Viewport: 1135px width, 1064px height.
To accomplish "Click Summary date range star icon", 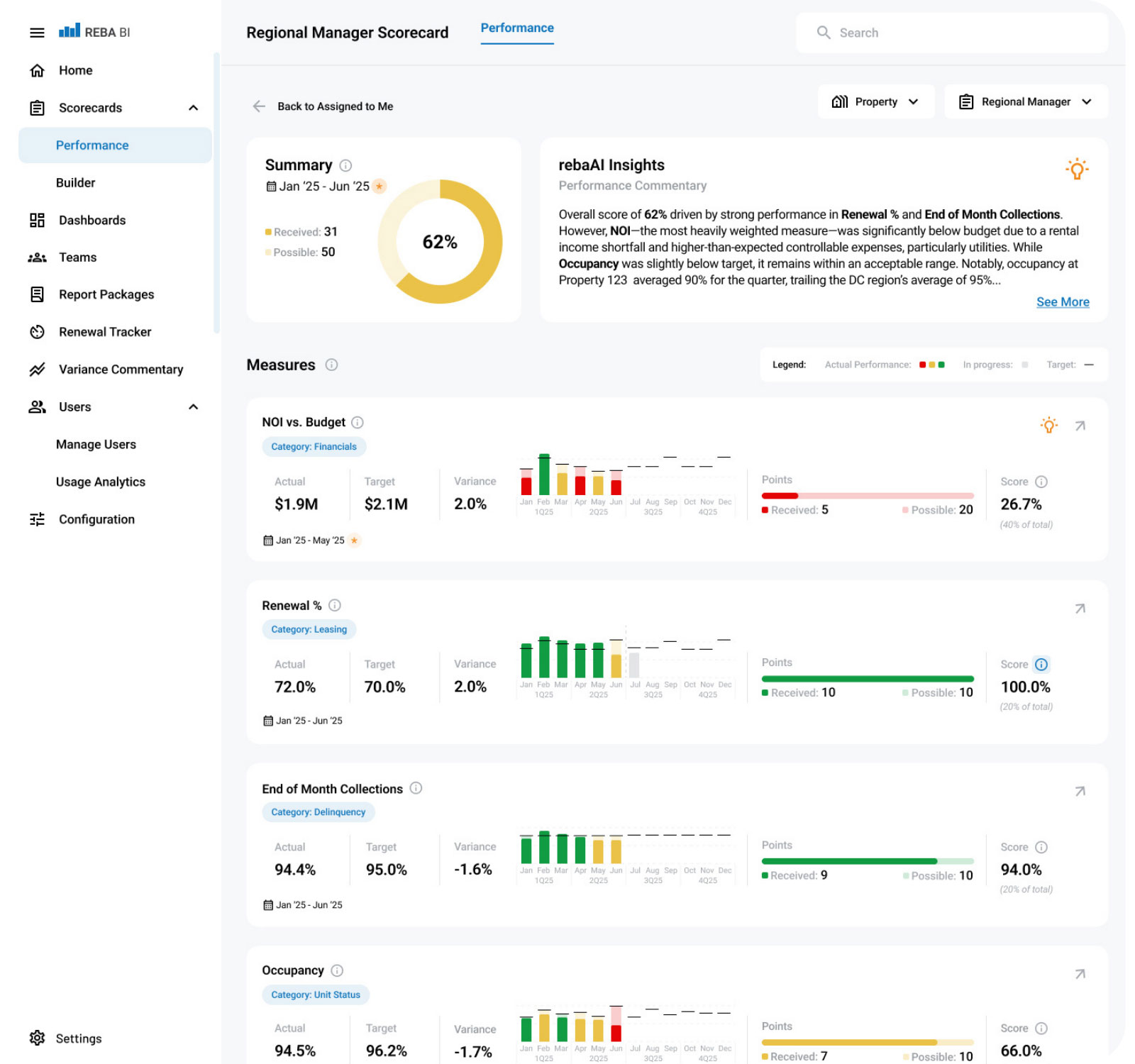I will click(380, 187).
